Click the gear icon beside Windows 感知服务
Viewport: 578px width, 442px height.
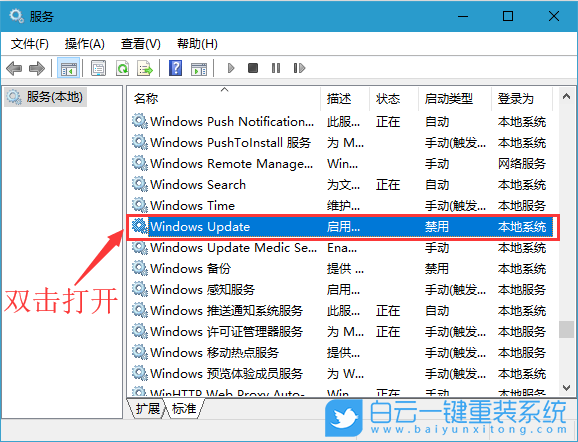tap(140, 289)
